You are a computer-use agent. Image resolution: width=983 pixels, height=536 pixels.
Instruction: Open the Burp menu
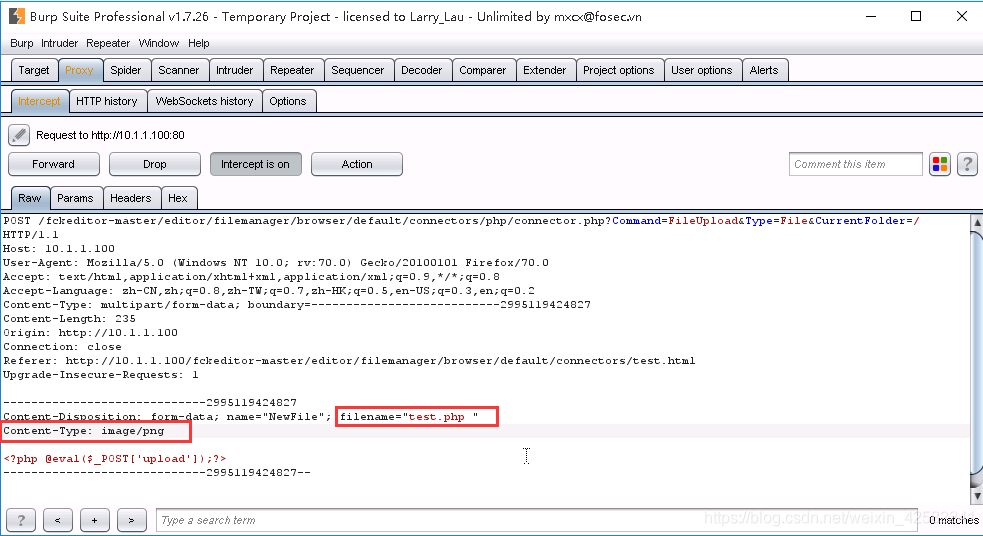click(21, 43)
